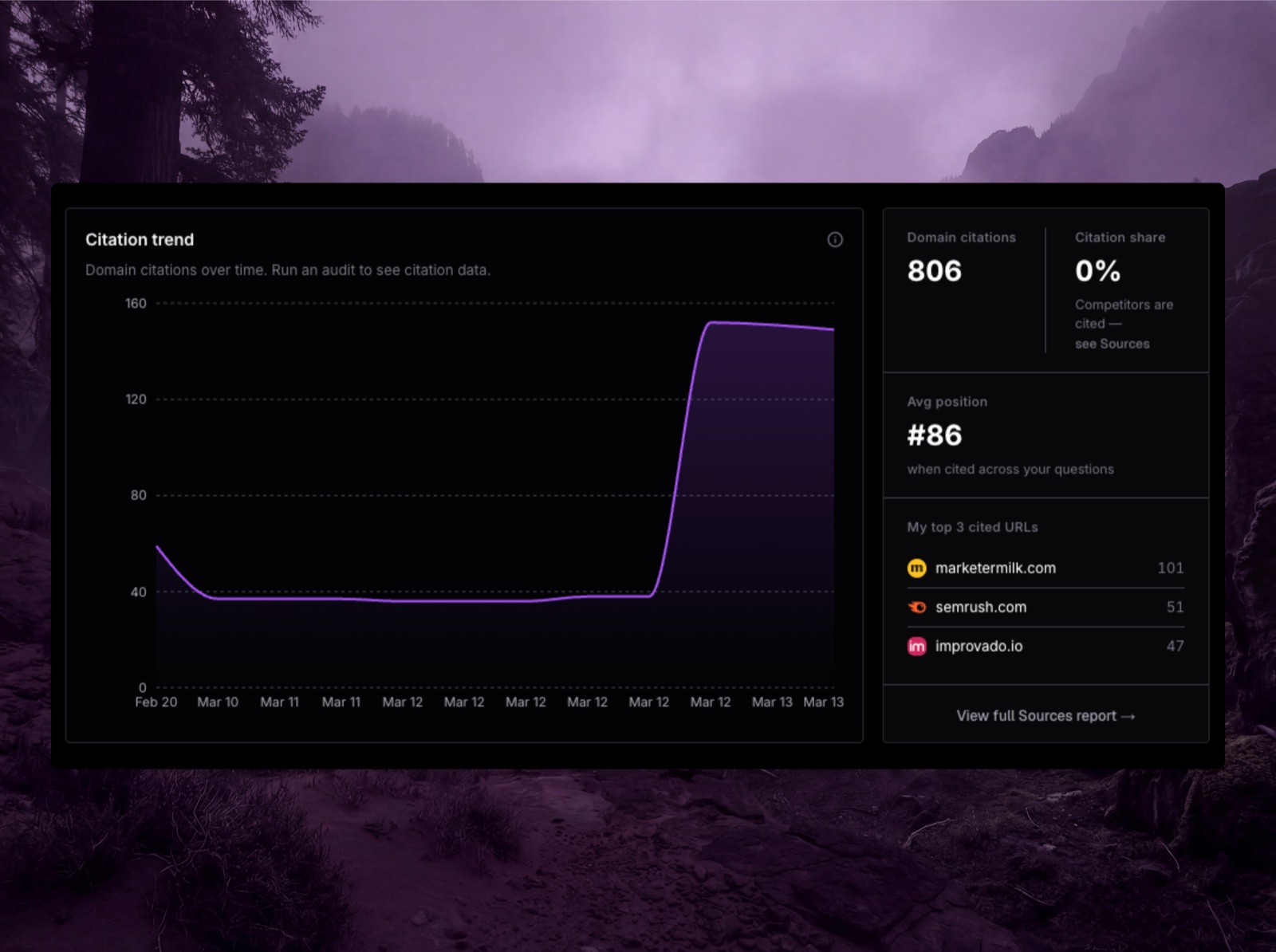
Task: Click the 0% citation share value
Action: pos(1097,271)
